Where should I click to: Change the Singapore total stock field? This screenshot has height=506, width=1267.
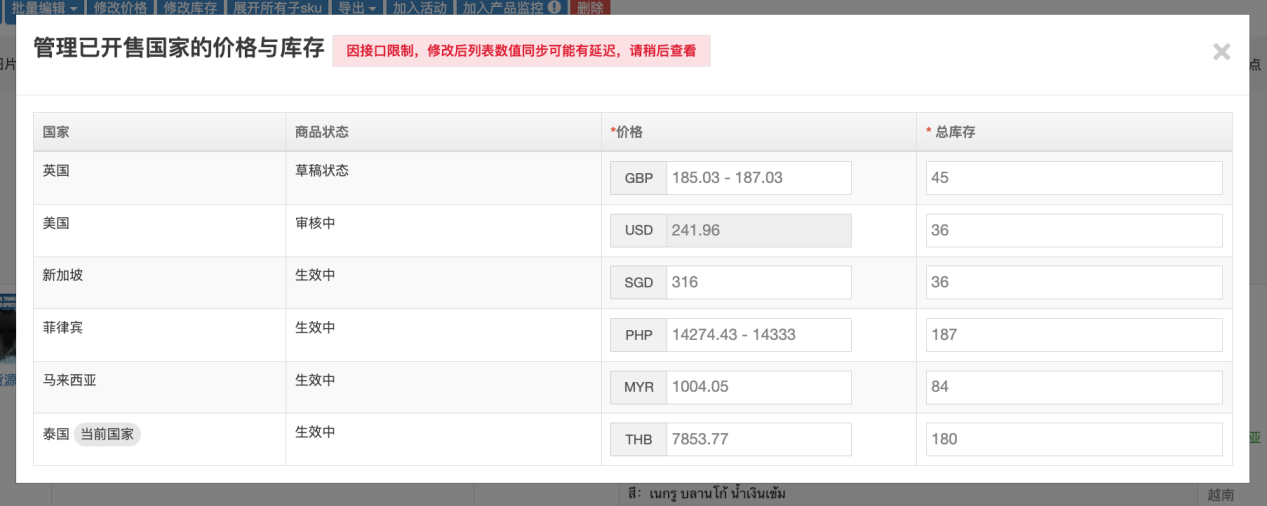click(x=1073, y=282)
